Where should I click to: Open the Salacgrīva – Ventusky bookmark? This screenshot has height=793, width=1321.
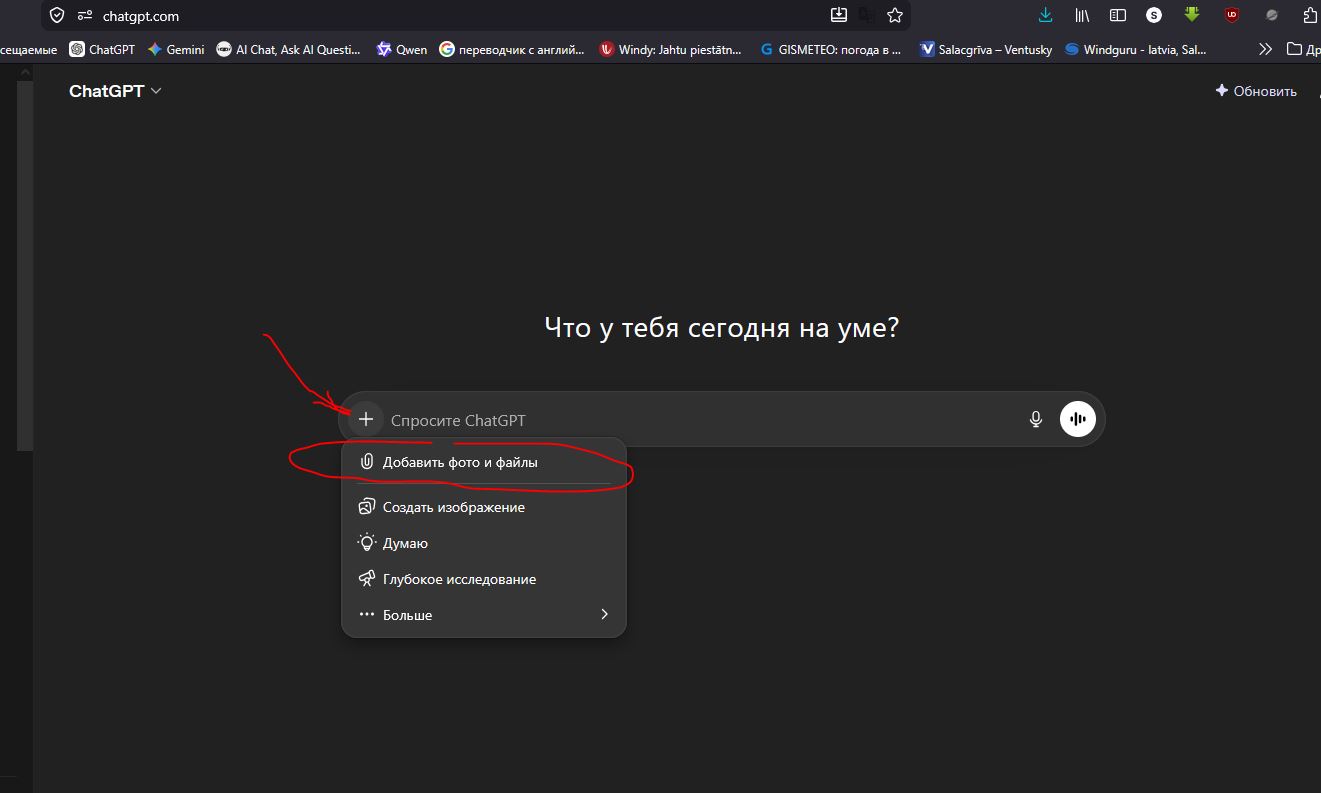point(986,48)
